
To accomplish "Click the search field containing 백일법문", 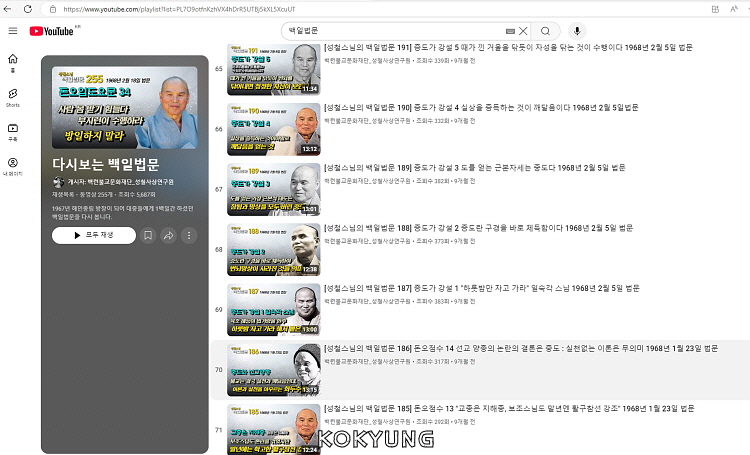I will click(395, 31).
